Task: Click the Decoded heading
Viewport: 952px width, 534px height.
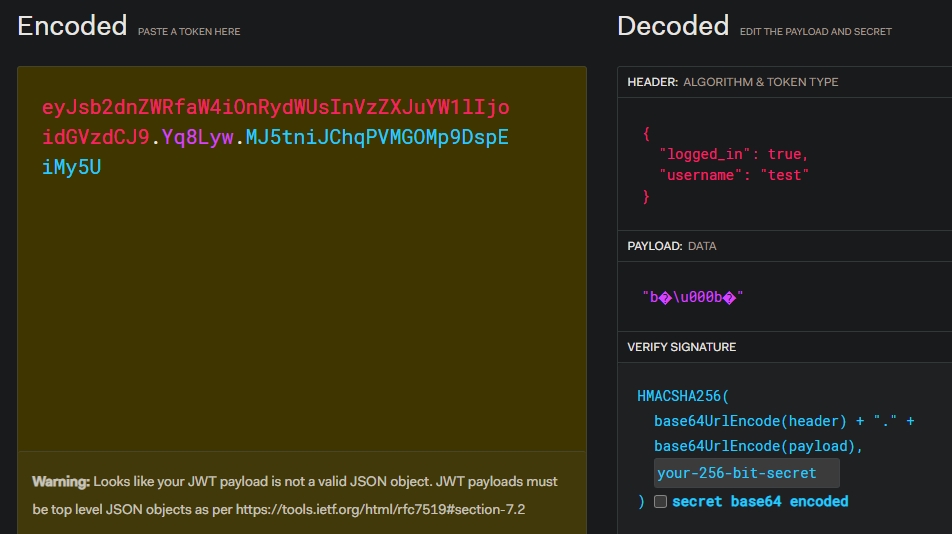Action: (672, 26)
